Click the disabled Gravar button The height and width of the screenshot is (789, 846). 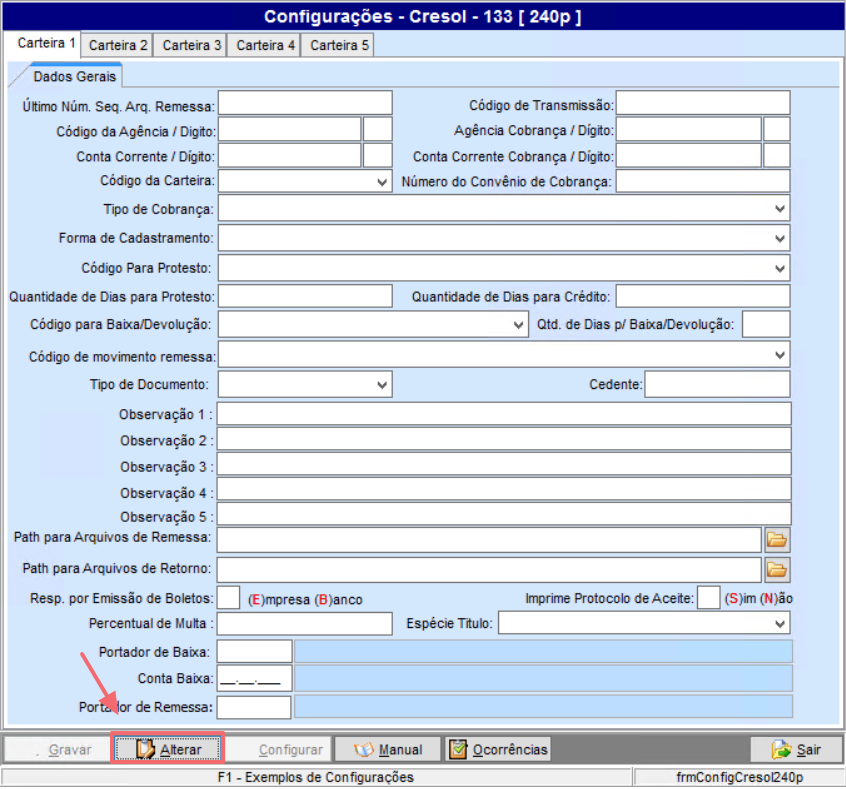coord(57,749)
